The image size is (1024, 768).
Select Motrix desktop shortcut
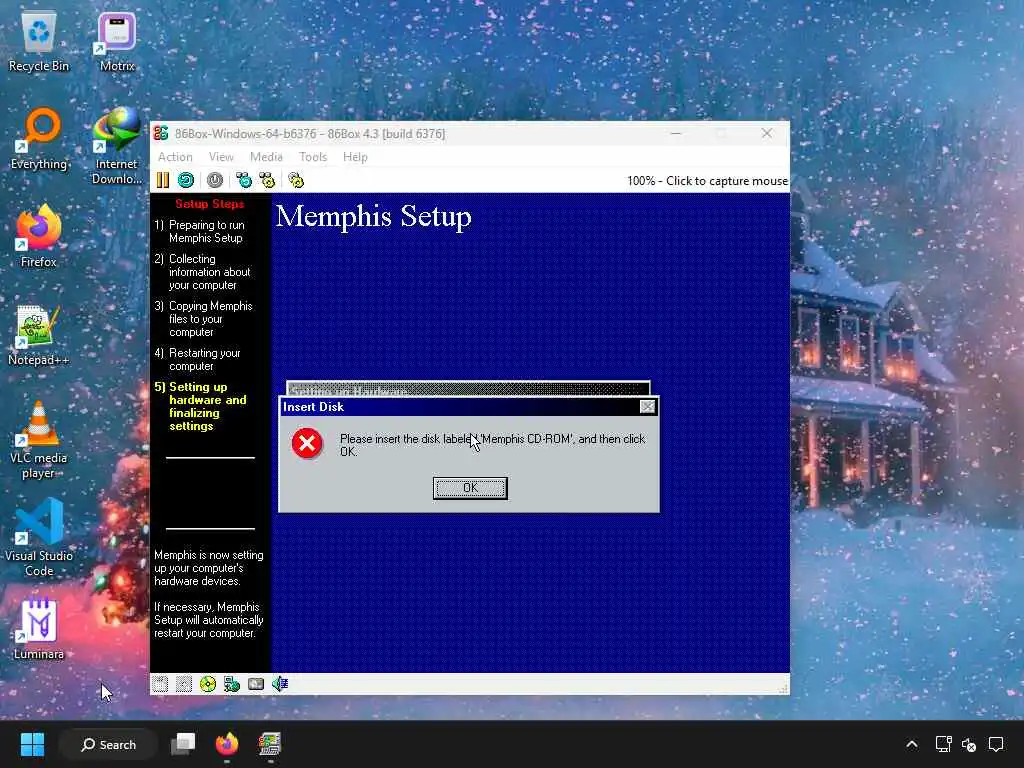[x=117, y=41]
